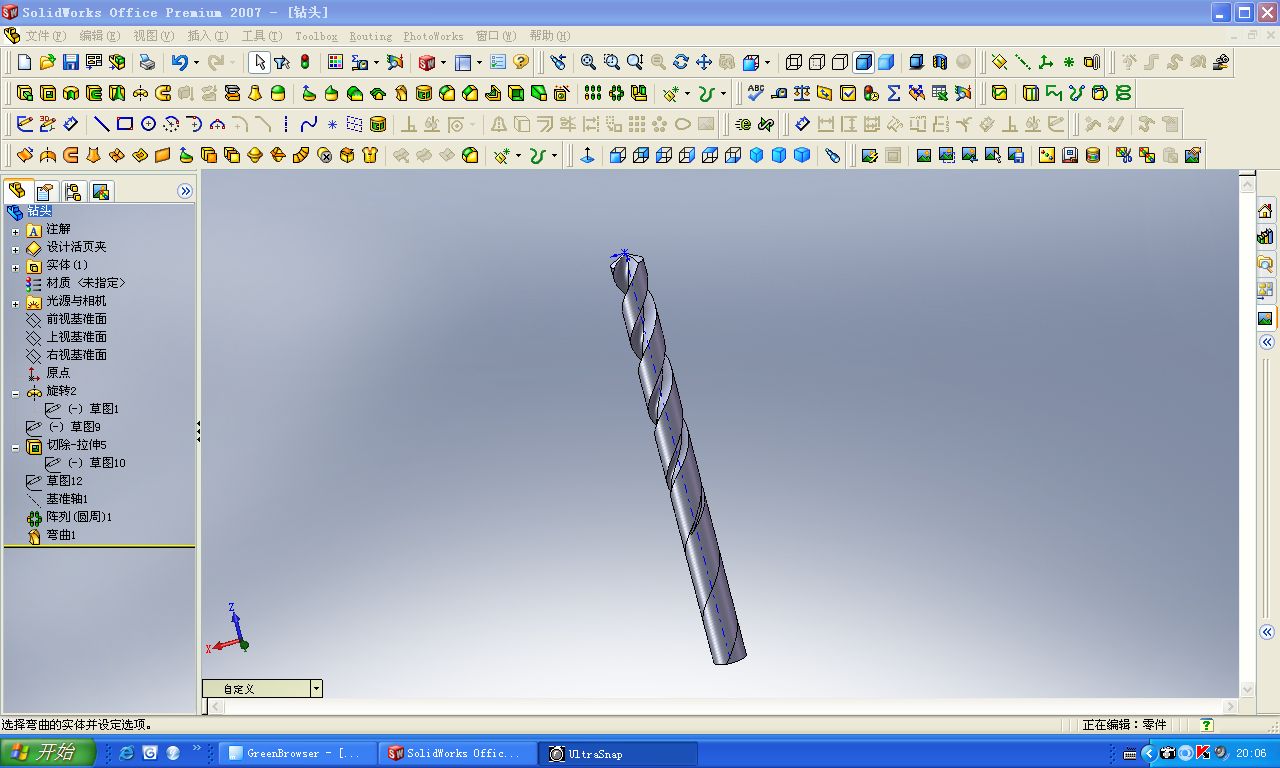1280x768 pixels.
Task: Open the Mass Properties scale icon
Action: tap(802, 93)
